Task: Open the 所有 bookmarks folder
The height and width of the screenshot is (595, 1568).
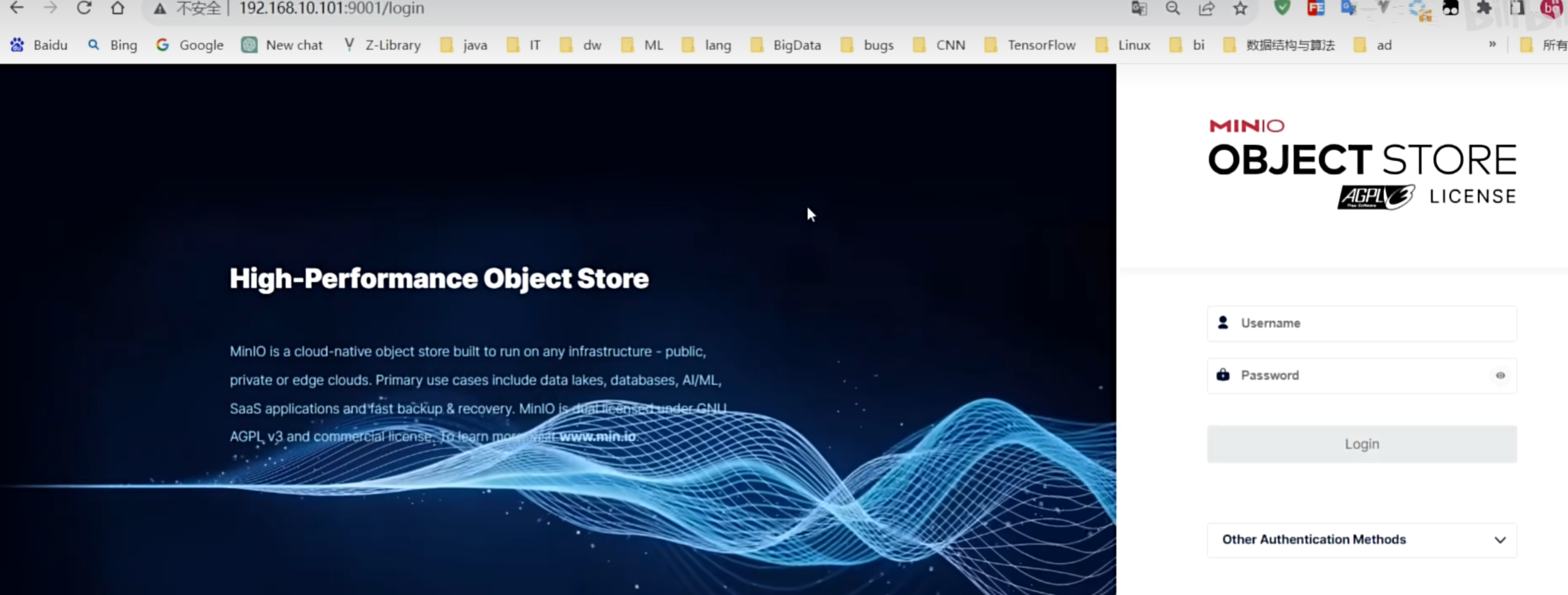Action: point(1543,45)
